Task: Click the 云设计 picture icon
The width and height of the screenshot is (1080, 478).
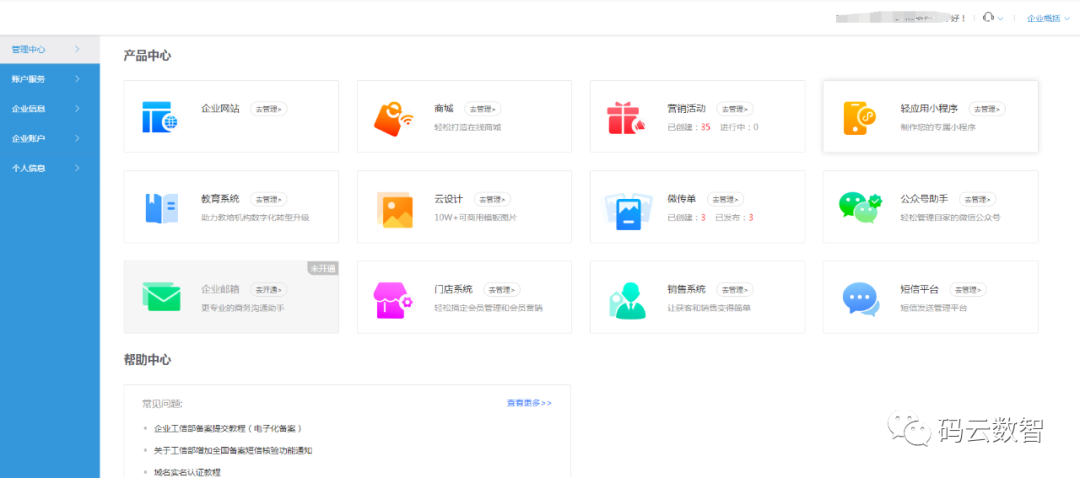Action: pos(395,209)
